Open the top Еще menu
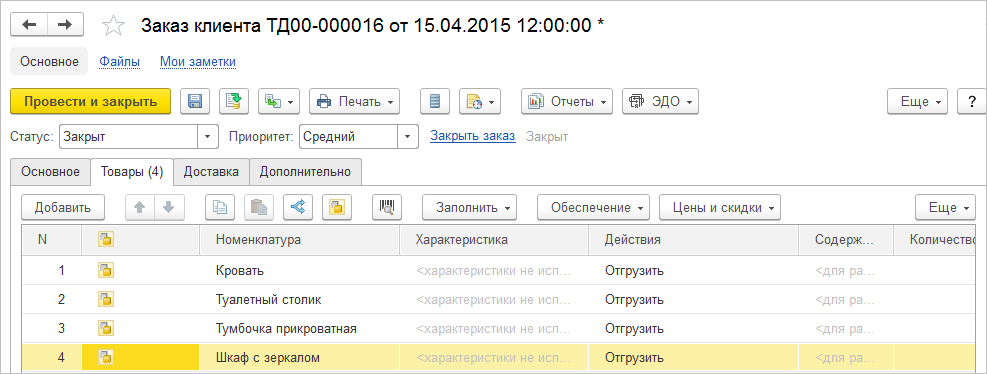The image size is (987, 374). pyautogui.click(x=918, y=101)
